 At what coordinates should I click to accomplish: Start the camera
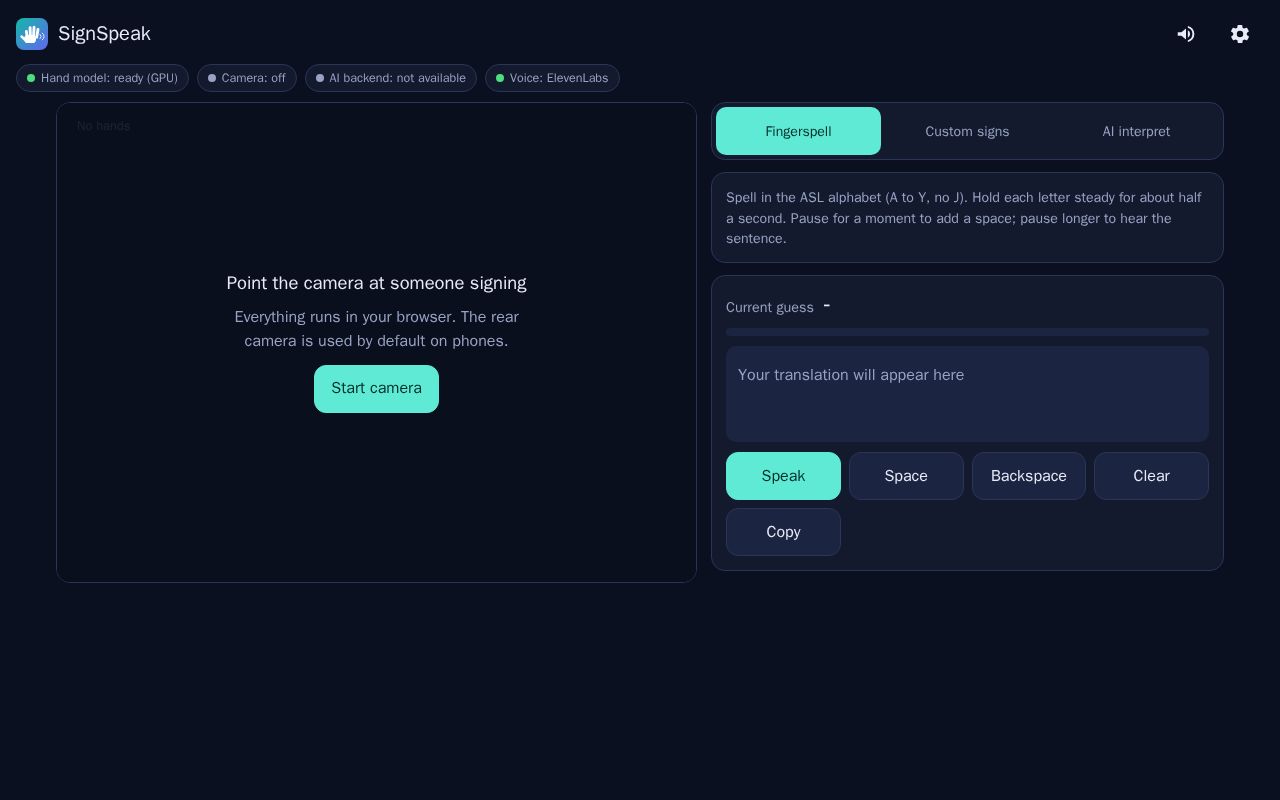(x=376, y=389)
